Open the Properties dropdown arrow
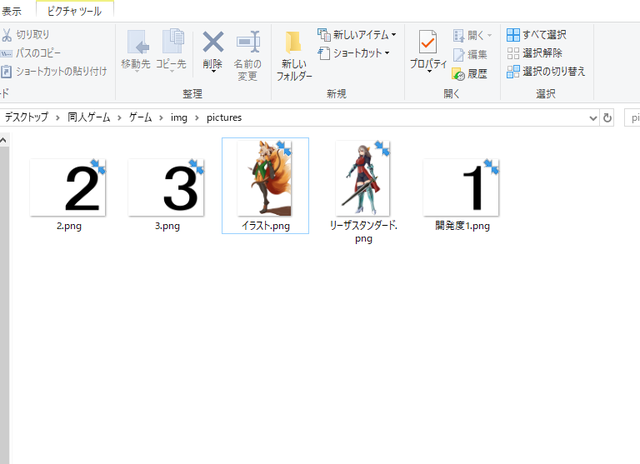The width and height of the screenshot is (640, 464). coord(429,71)
